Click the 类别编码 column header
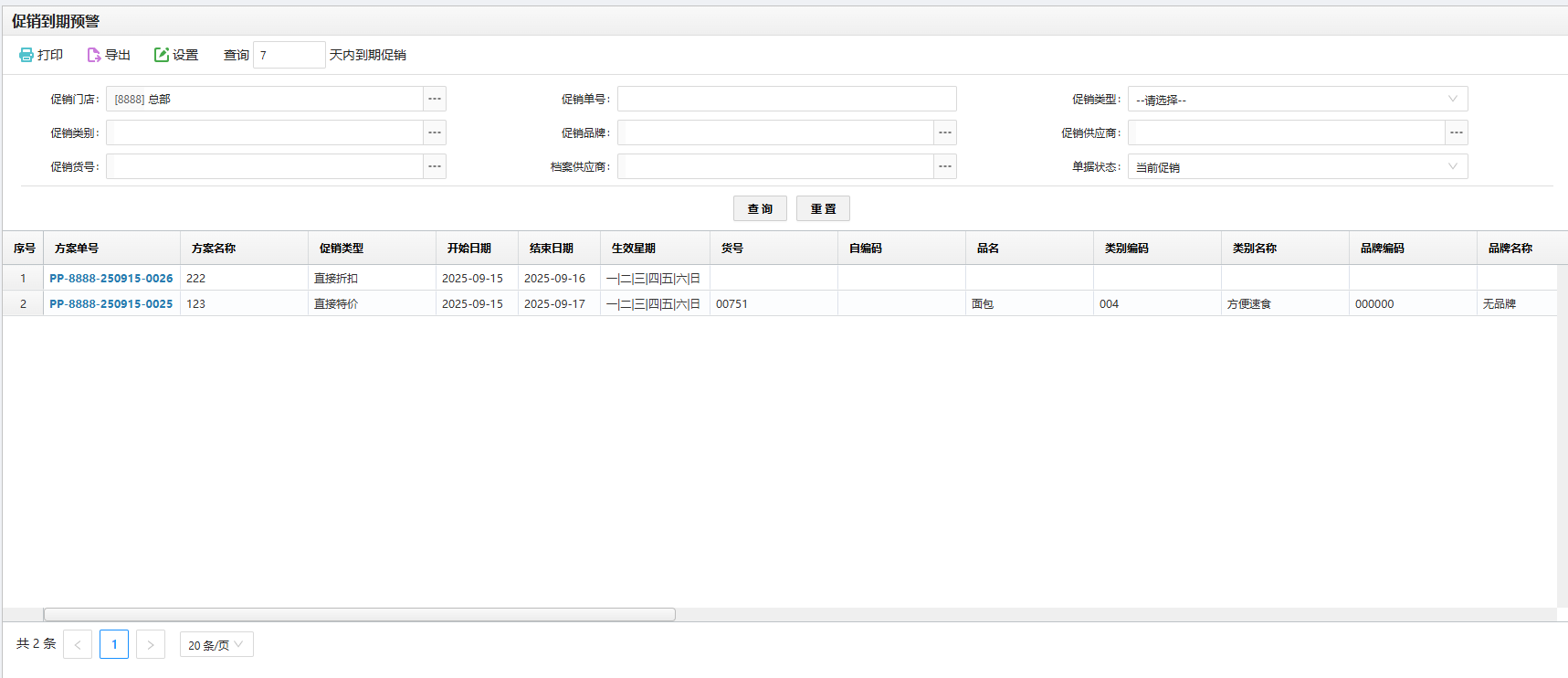The image size is (1568, 678). pos(1157,248)
